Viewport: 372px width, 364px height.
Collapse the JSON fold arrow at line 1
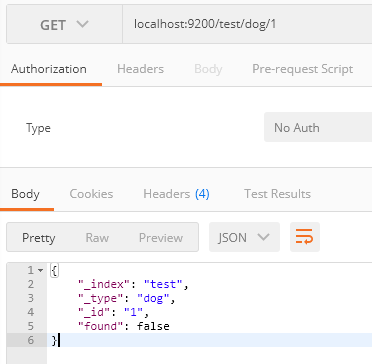tap(41, 270)
